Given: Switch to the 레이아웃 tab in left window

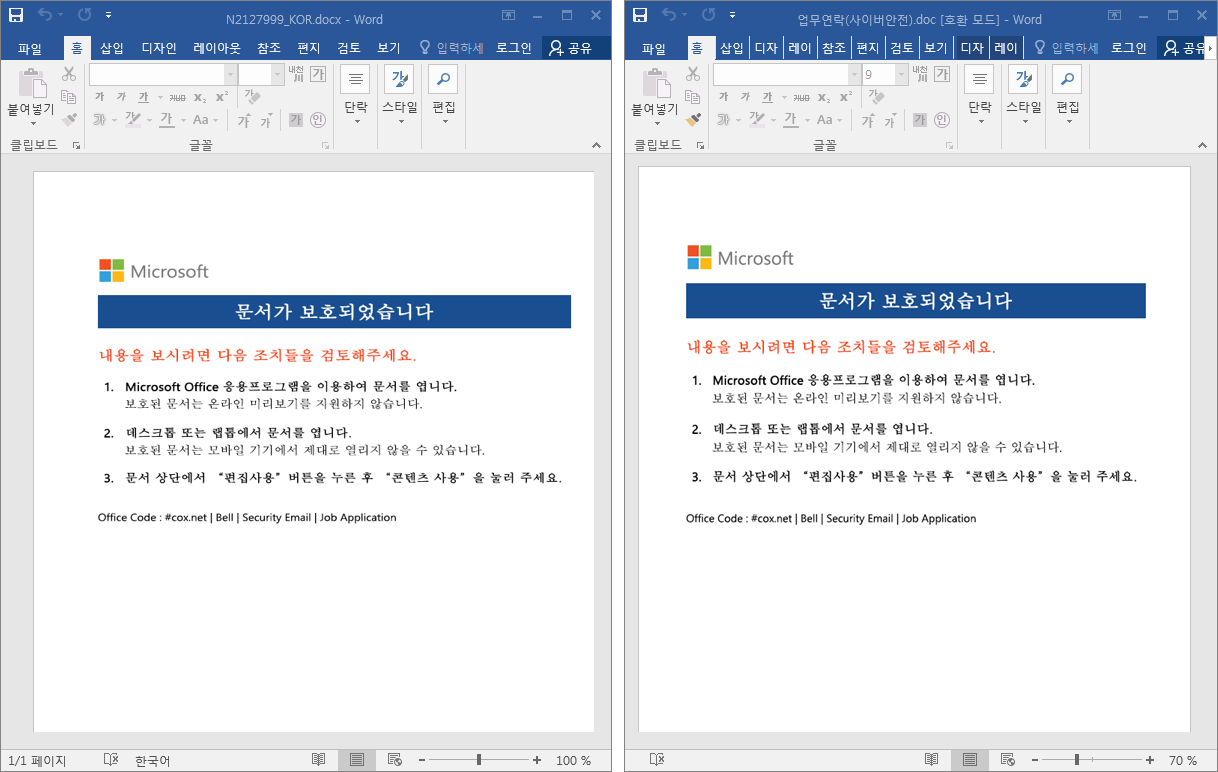Looking at the screenshot, I should point(217,48).
